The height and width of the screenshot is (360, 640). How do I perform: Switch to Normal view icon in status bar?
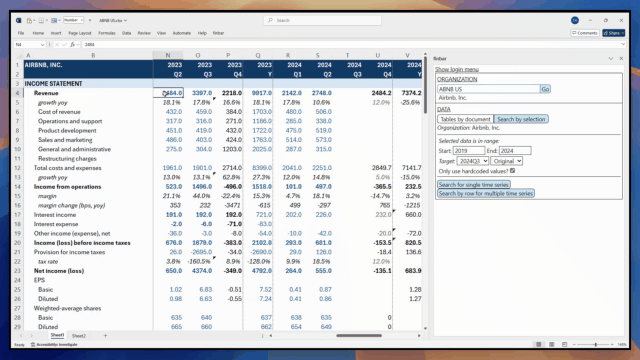point(539,344)
